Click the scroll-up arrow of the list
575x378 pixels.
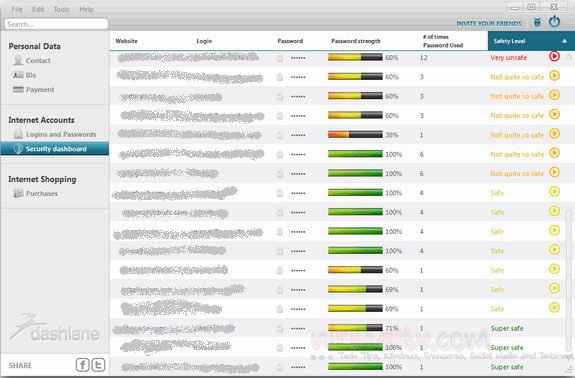click(x=568, y=56)
